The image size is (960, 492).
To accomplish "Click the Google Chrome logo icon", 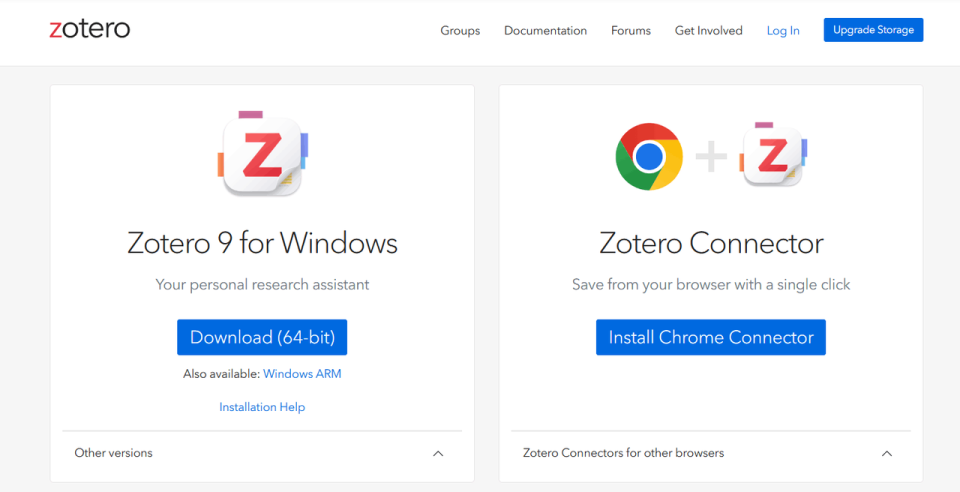I will [x=649, y=157].
